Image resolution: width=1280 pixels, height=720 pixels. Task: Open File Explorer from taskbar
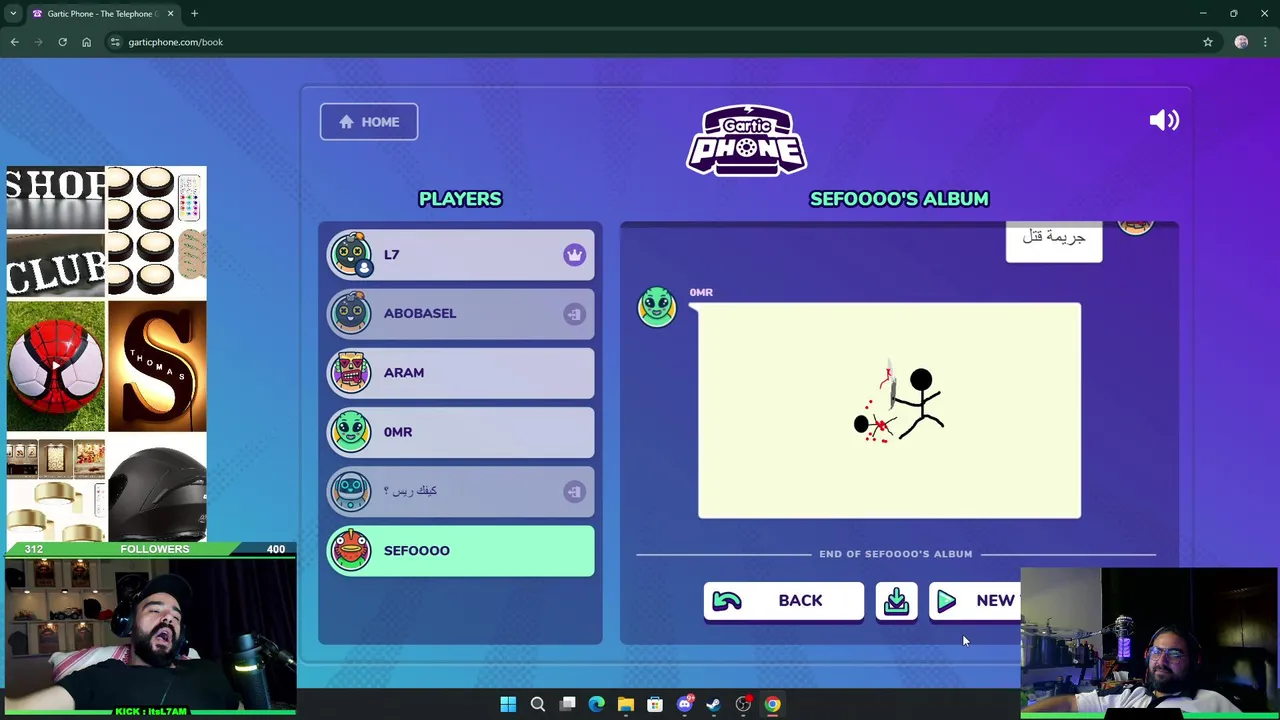[626, 704]
